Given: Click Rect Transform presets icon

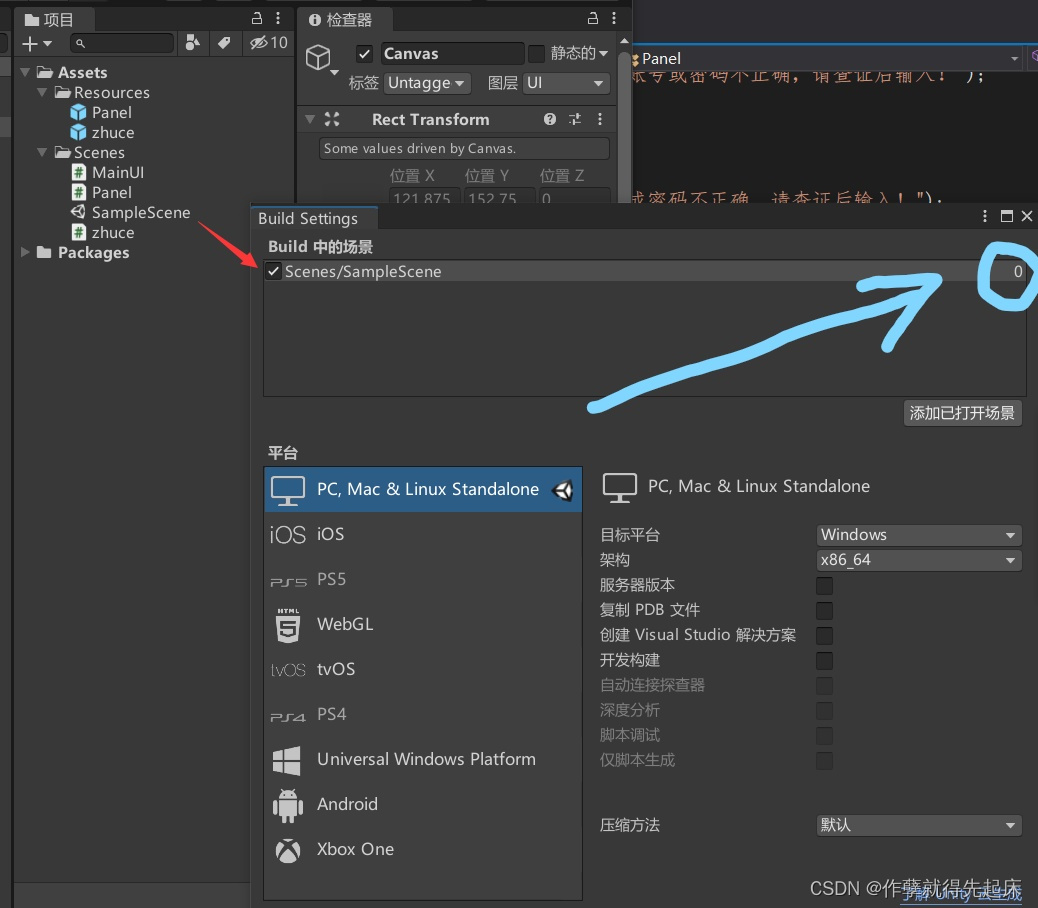Looking at the screenshot, I should pos(575,119).
